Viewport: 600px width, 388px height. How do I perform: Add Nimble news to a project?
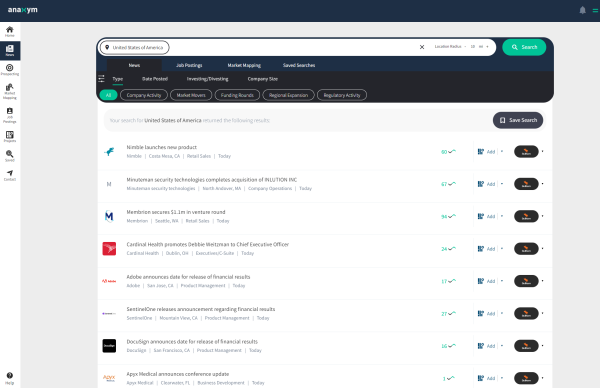click(x=486, y=152)
